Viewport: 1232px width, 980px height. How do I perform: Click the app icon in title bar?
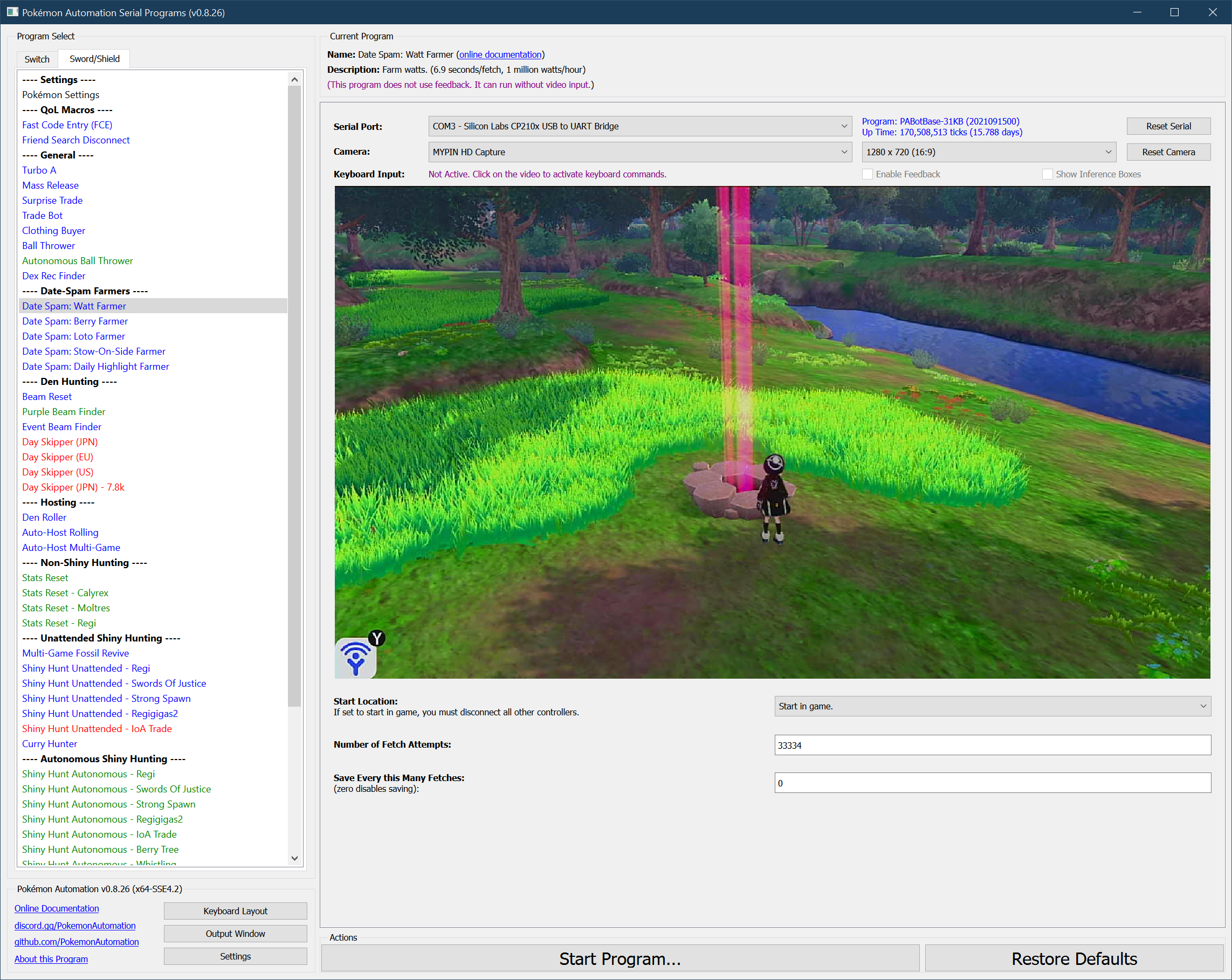coord(12,12)
